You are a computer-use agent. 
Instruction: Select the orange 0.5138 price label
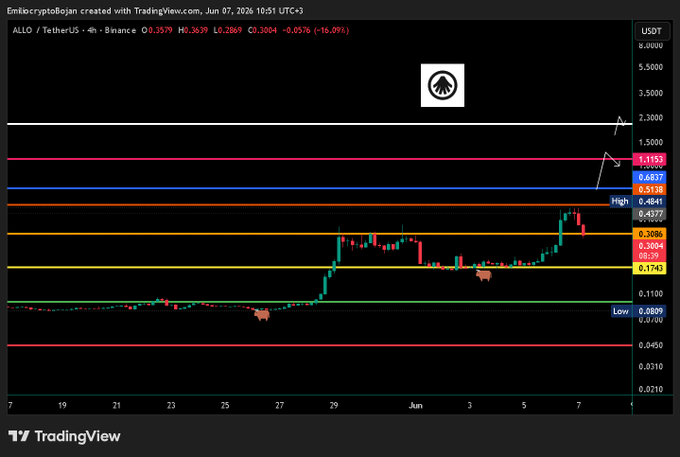click(650, 189)
